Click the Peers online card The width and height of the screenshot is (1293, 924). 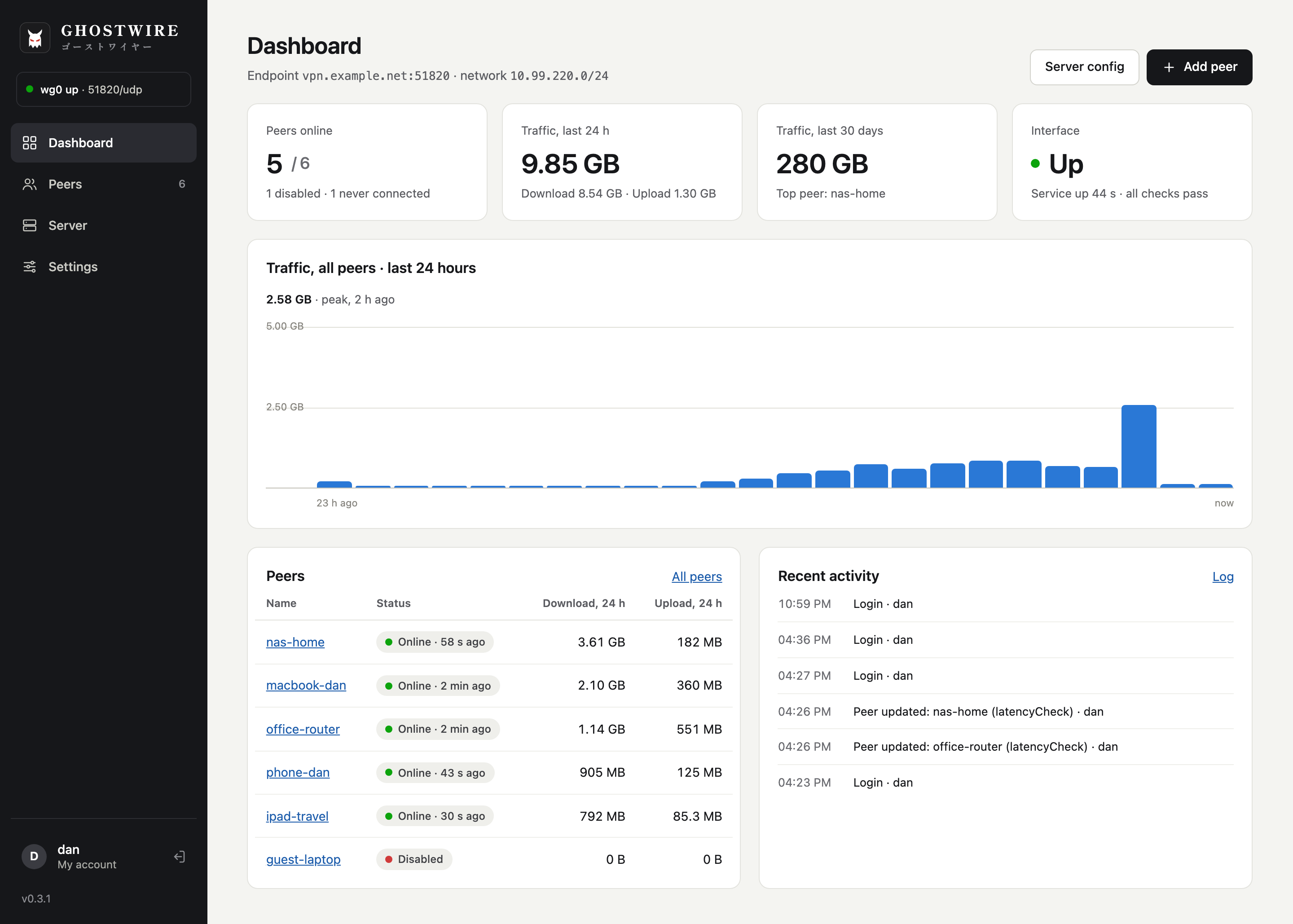tap(367, 162)
